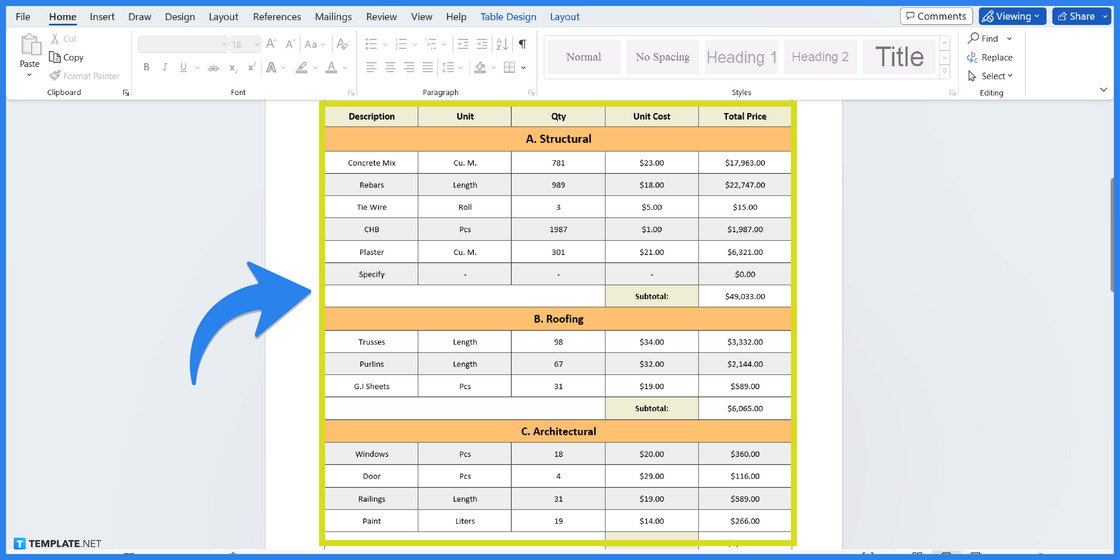
Task: Toggle Italic formatting
Action: [165, 67]
